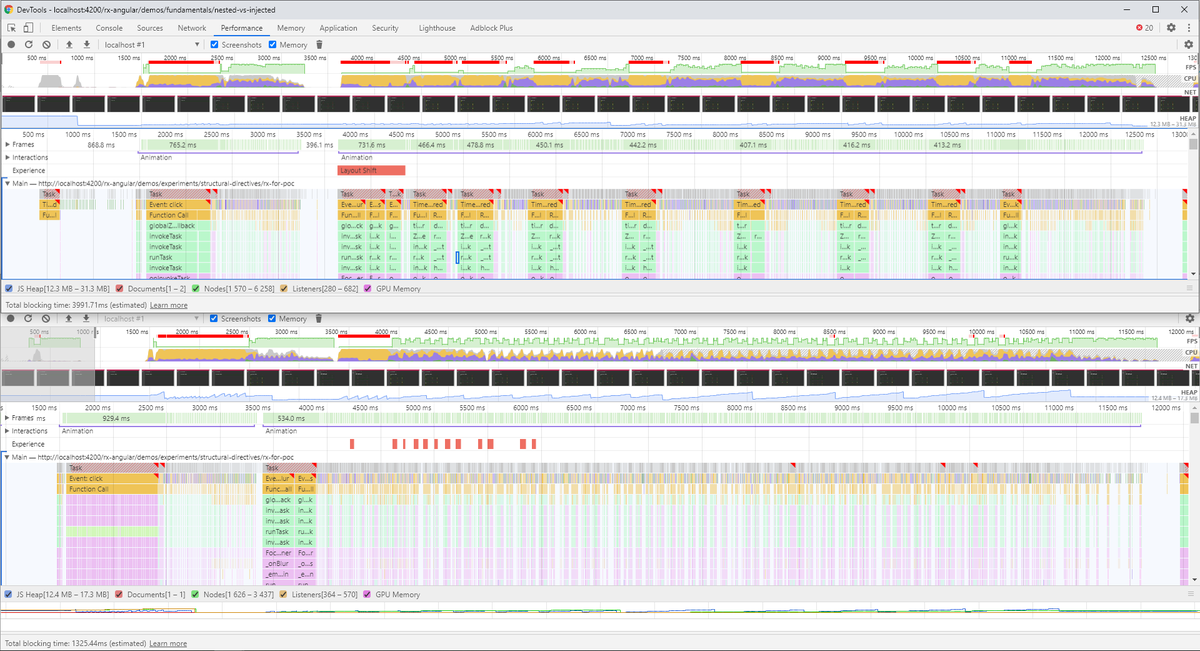This screenshot has width=1200, height=651.
Task: Click the inspect element picker icon
Action: pos(13,28)
